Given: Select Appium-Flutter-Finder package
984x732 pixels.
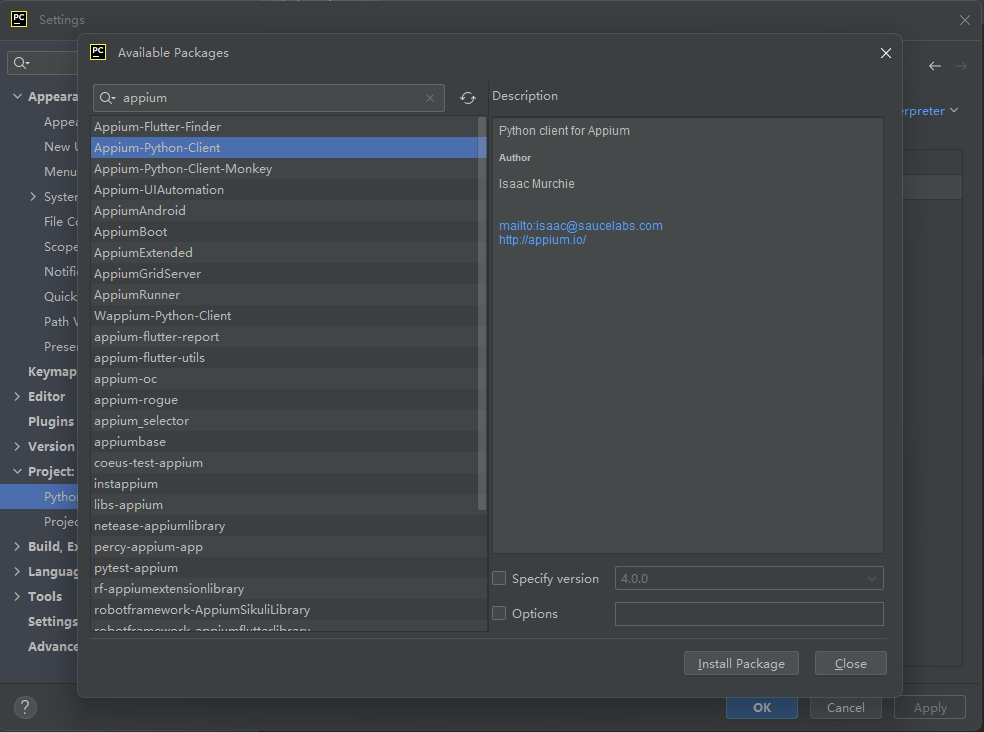Looking at the screenshot, I should (x=284, y=127).
